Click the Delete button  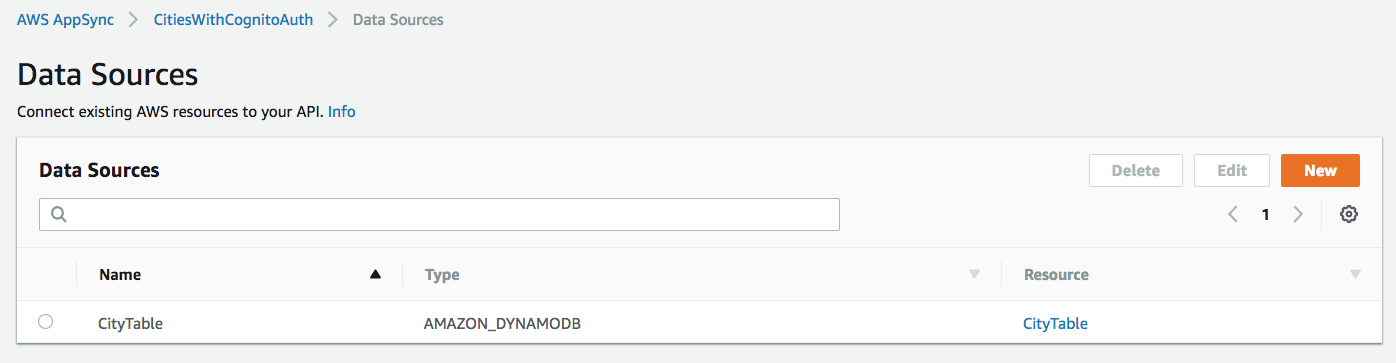[x=1136, y=170]
